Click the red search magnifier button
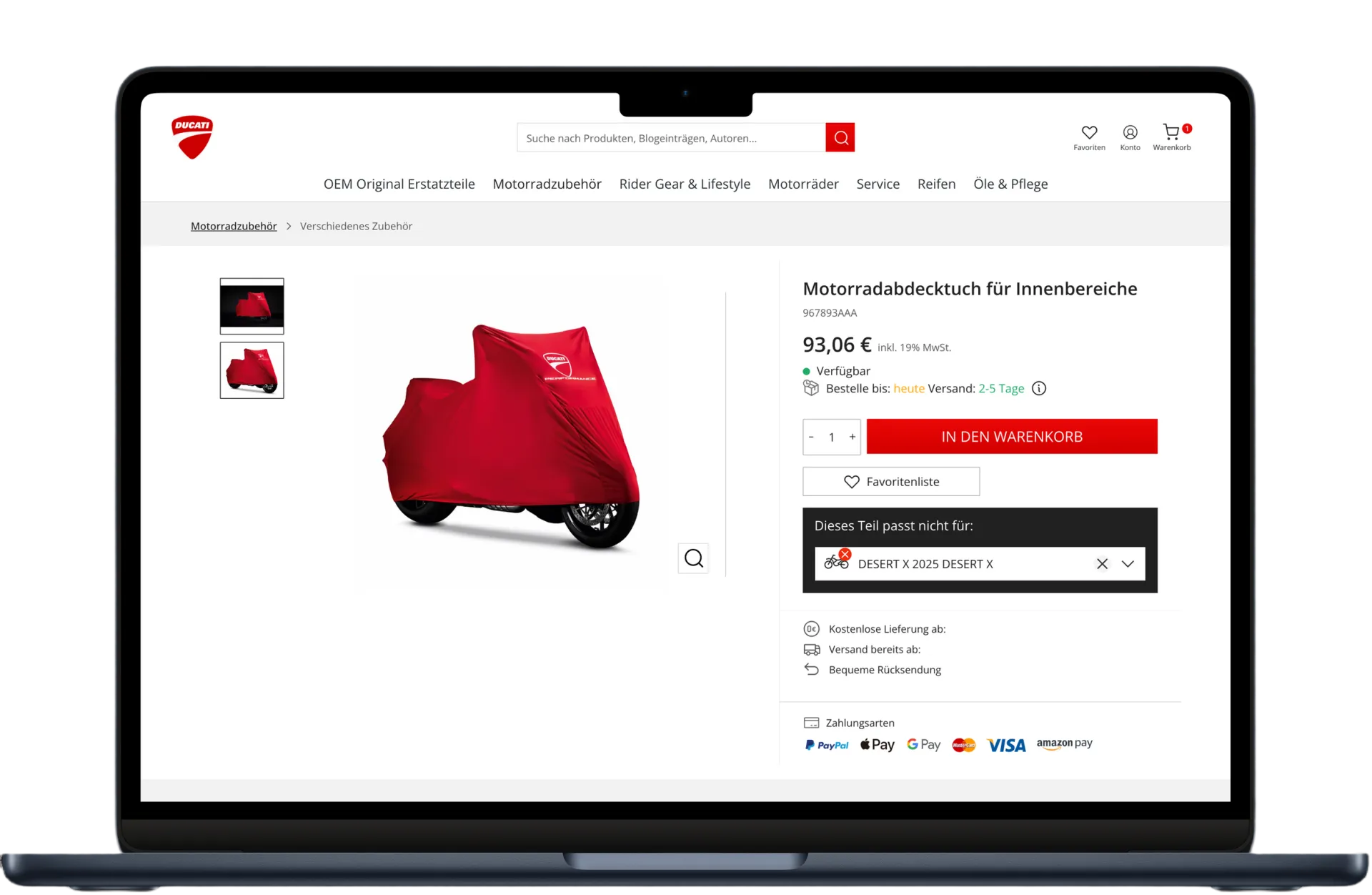Screen dimensions: 1372x895 click(840, 137)
